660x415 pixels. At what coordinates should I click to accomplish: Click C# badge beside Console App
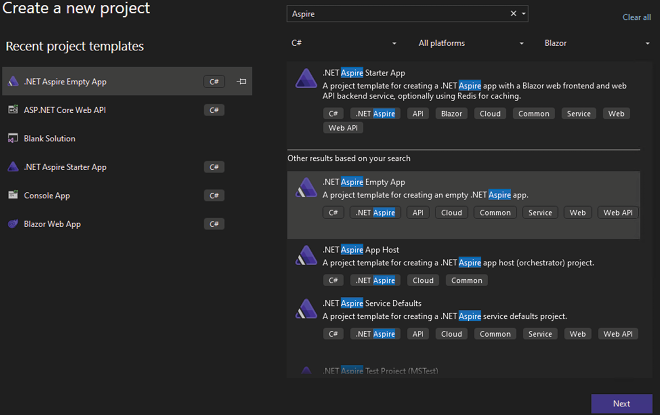(214, 195)
